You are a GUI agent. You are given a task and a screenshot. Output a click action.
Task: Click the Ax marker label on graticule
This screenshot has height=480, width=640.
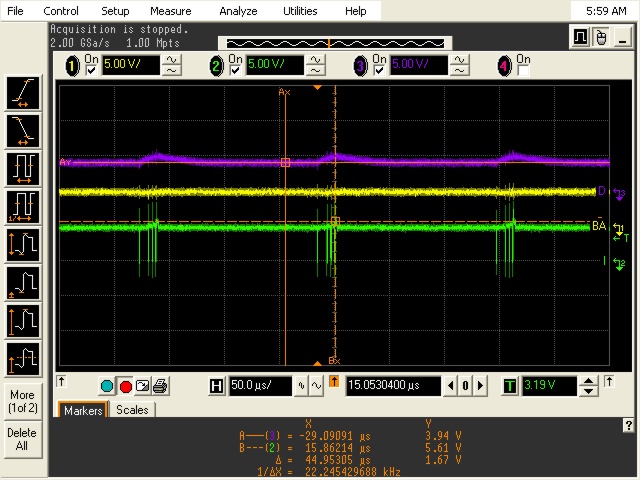pos(284,92)
